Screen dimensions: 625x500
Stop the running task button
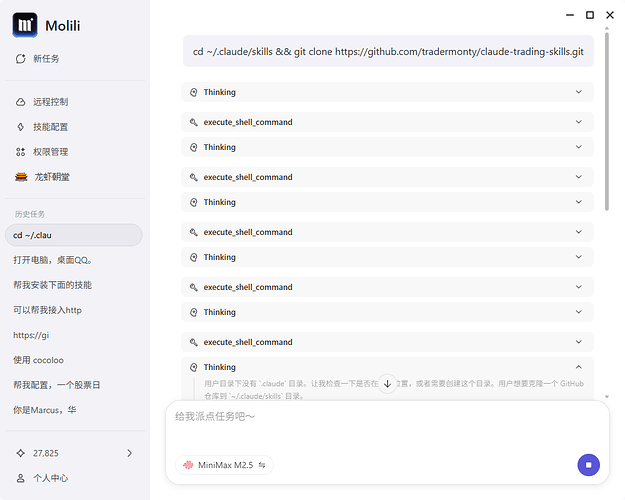pyautogui.click(x=588, y=465)
